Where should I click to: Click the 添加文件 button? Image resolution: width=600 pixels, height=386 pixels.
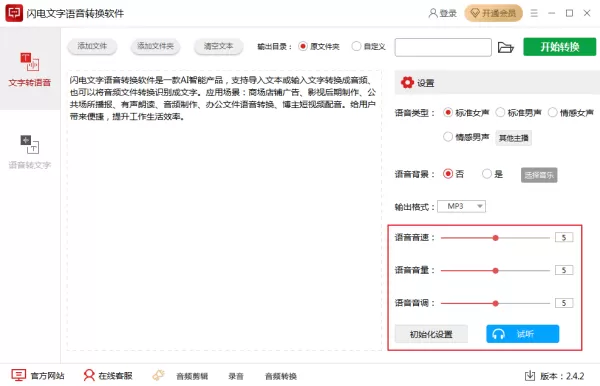click(x=92, y=46)
